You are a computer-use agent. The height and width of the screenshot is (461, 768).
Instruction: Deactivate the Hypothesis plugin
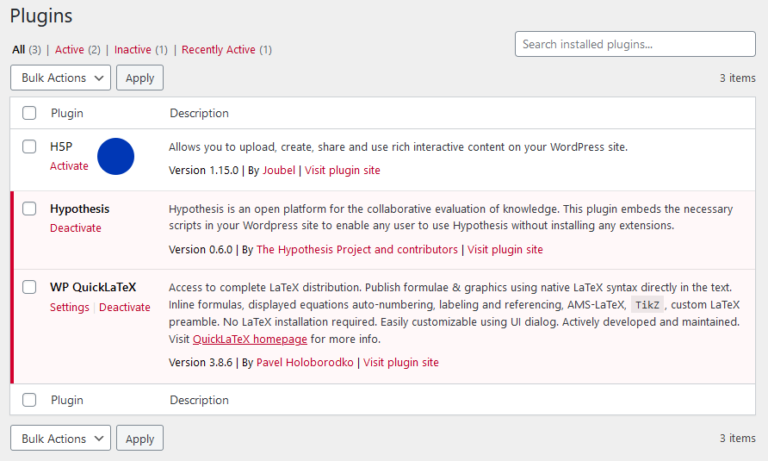click(x=75, y=228)
